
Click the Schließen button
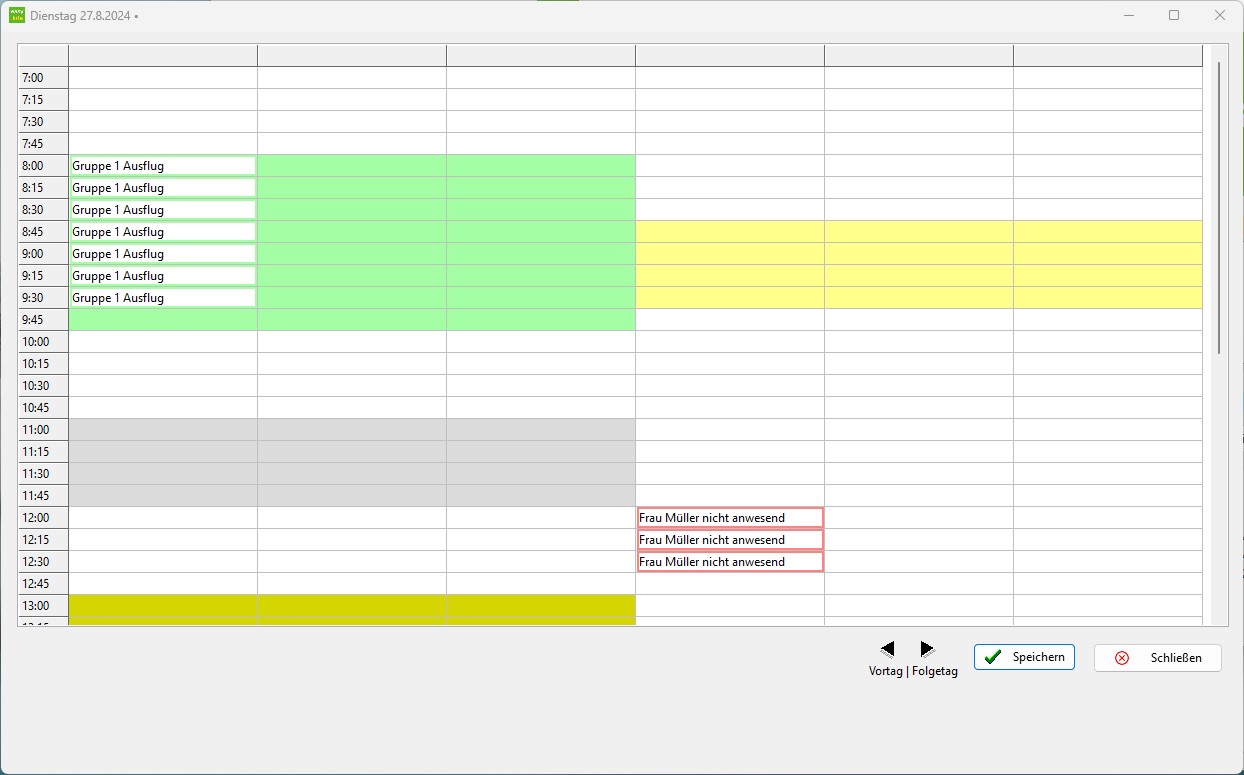pyautogui.click(x=1157, y=658)
